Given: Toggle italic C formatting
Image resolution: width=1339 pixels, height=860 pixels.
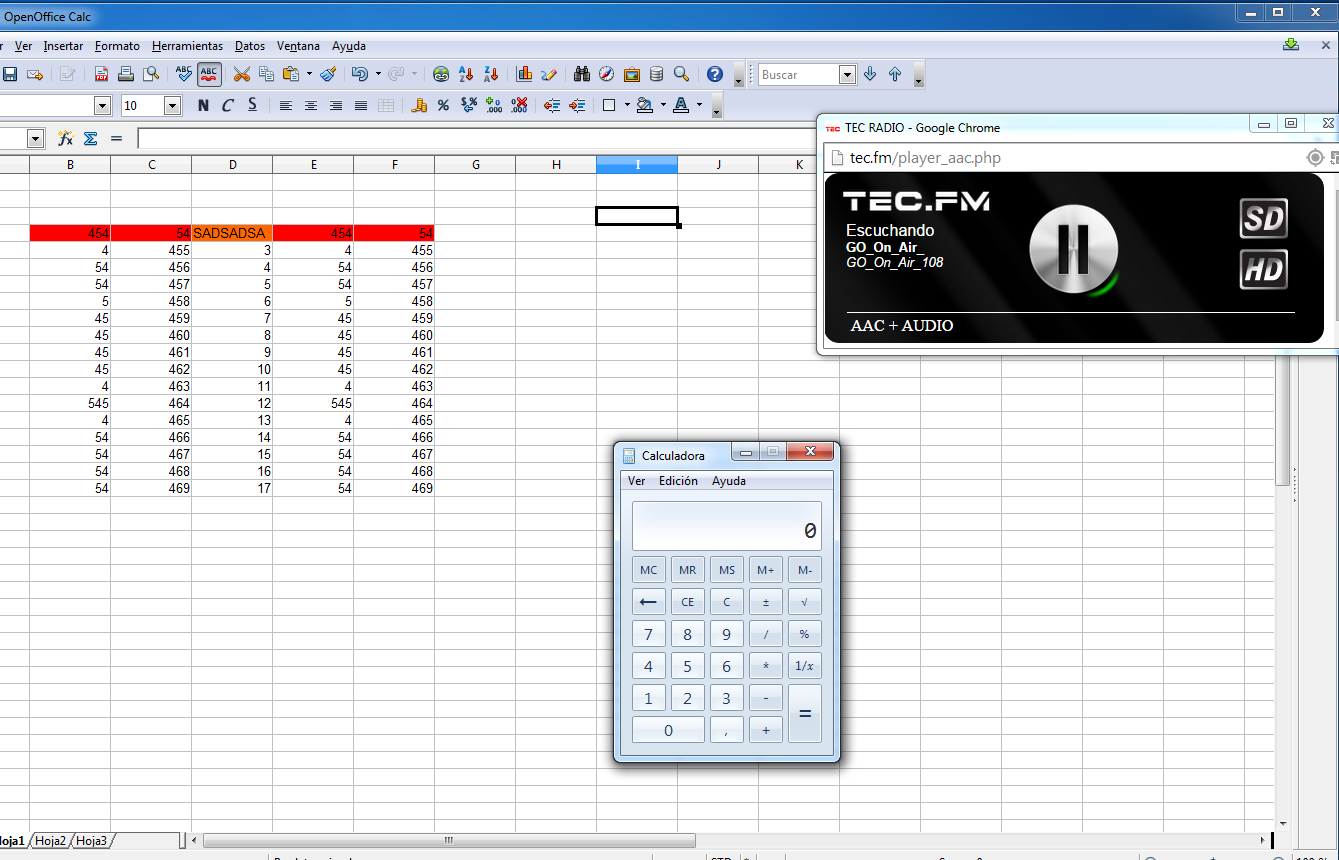Looking at the screenshot, I should click(228, 105).
